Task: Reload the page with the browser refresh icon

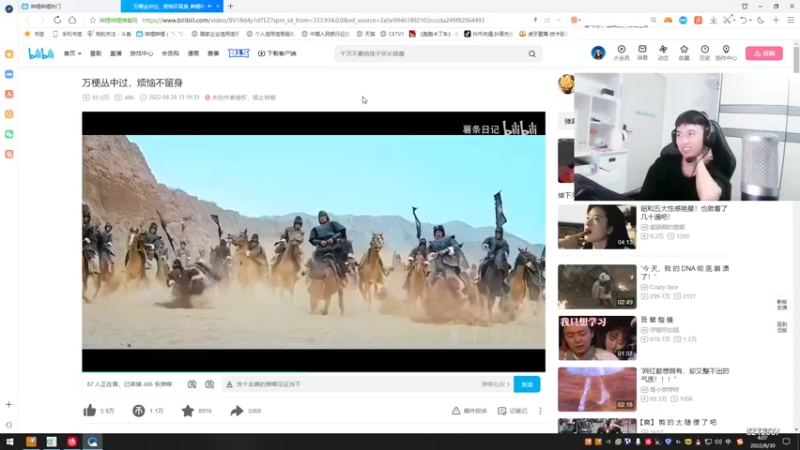Action: pos(57,20)
